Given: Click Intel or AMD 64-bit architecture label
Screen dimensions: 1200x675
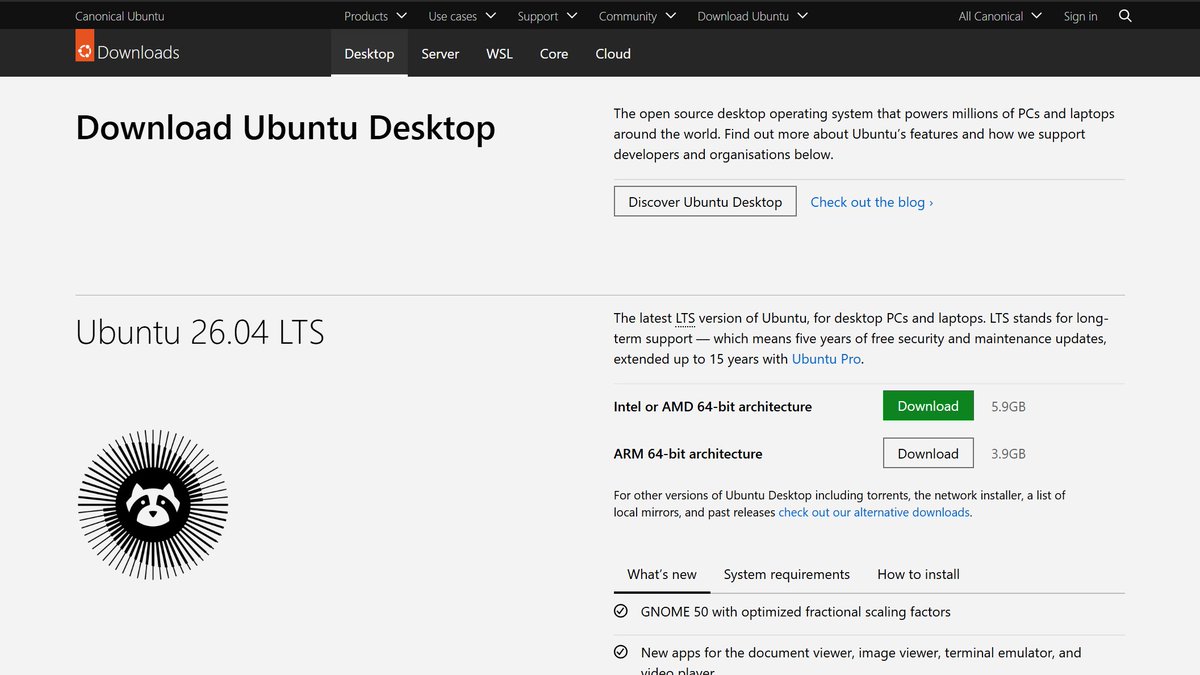Looking at the screenshot, I should coord(713,407).
